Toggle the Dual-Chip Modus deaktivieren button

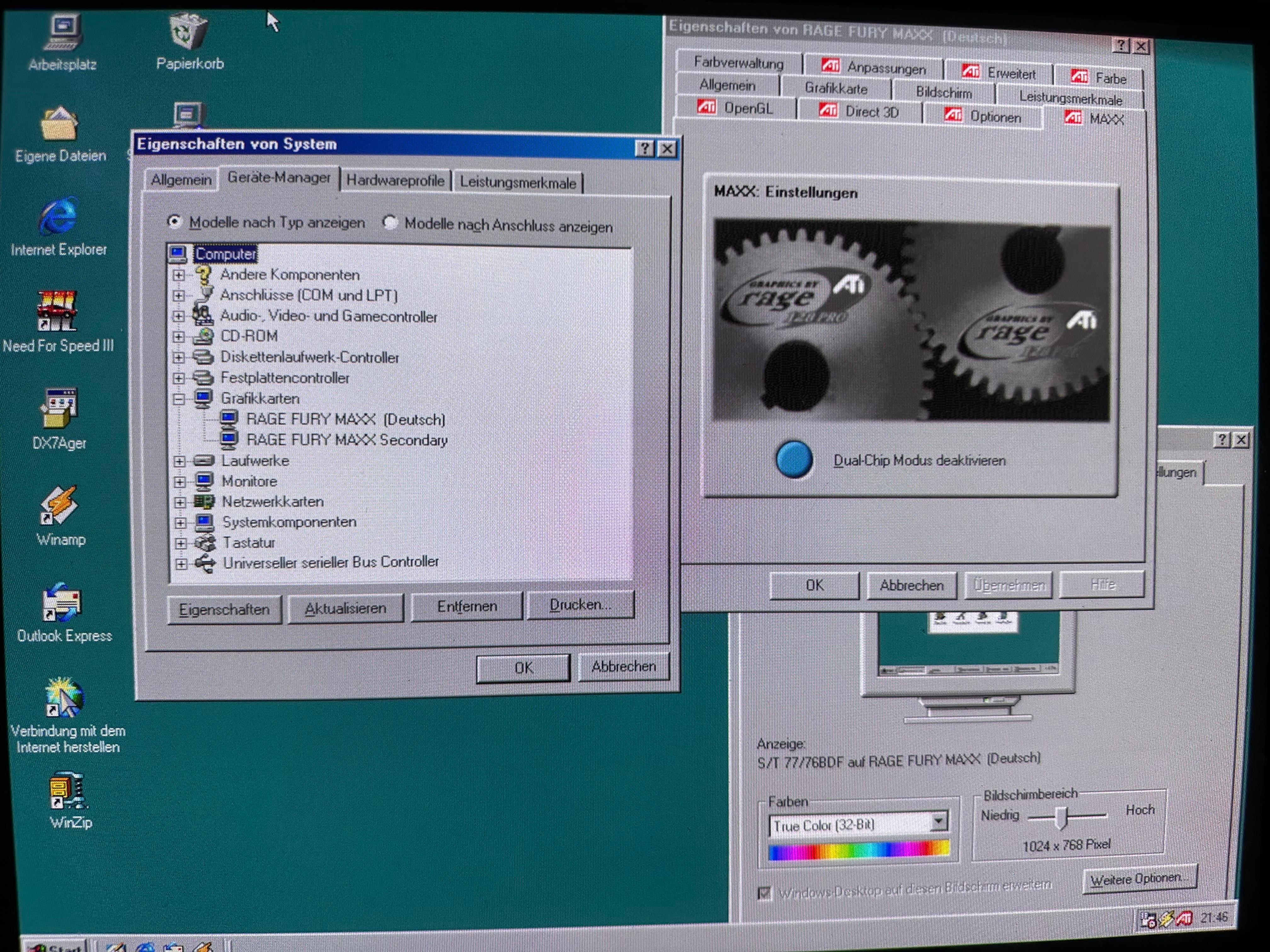pos(794,460)
